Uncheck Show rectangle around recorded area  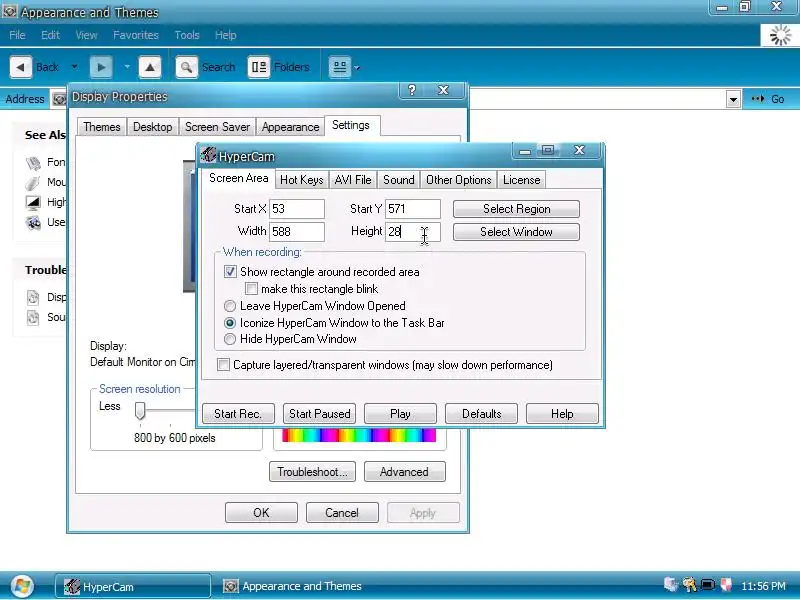pos(230,271)
